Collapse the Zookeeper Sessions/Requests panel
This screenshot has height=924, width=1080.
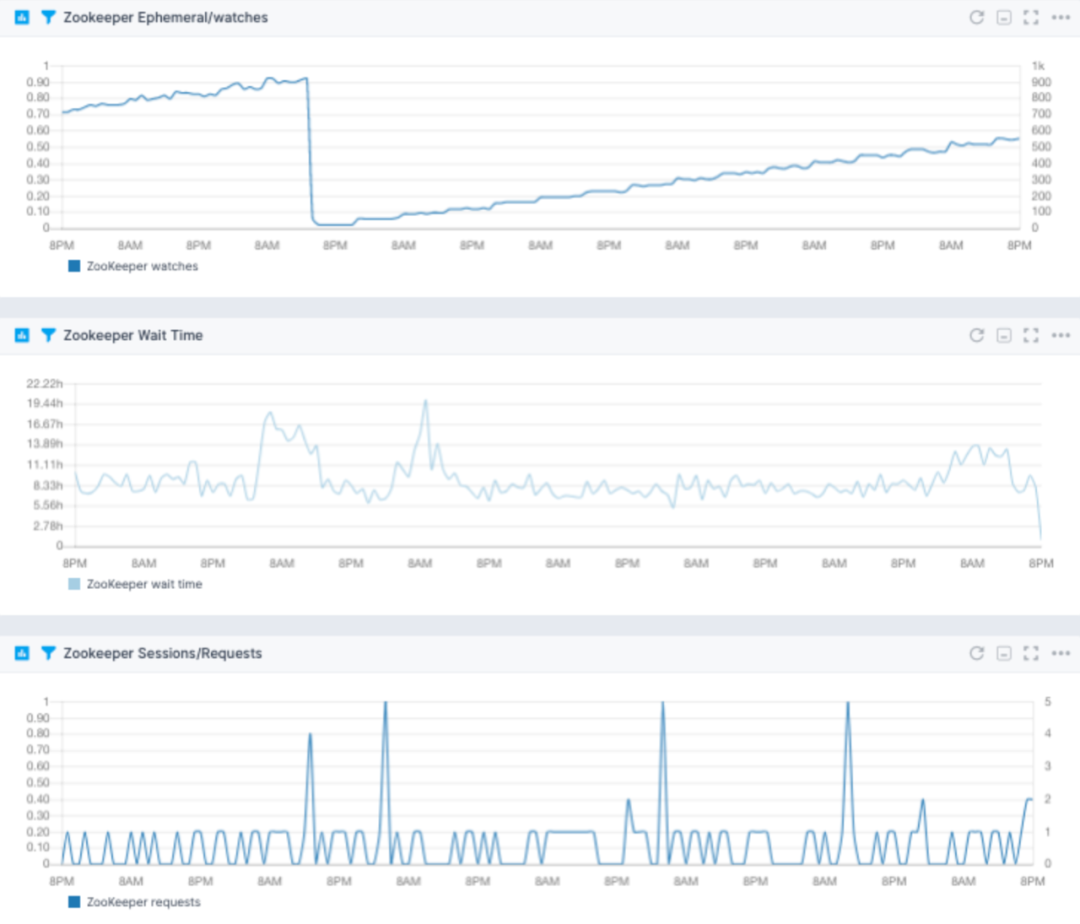(1004, 654)
